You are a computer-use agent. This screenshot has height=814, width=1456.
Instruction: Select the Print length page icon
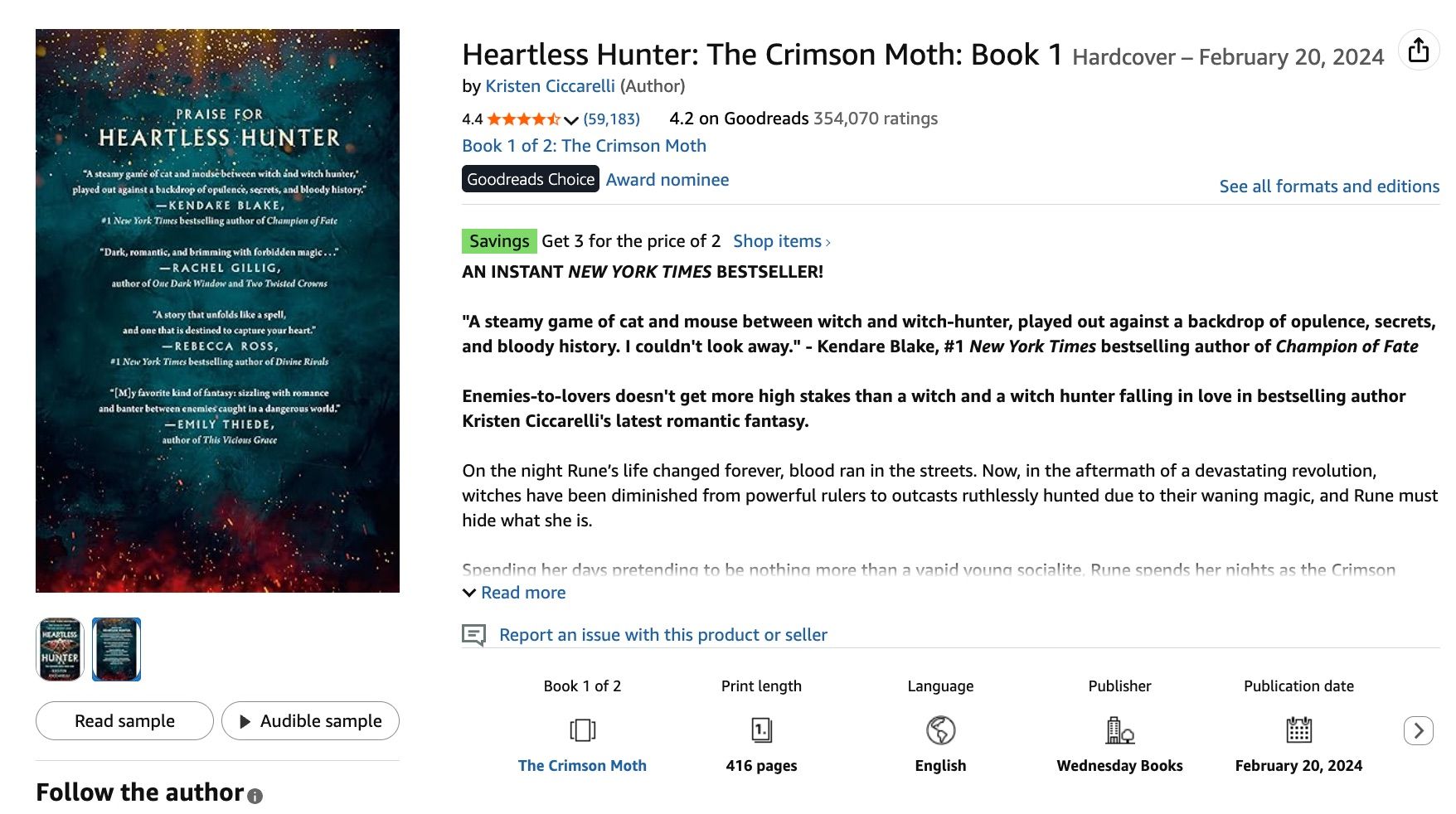pyautogui.click(x=760, y=730)
